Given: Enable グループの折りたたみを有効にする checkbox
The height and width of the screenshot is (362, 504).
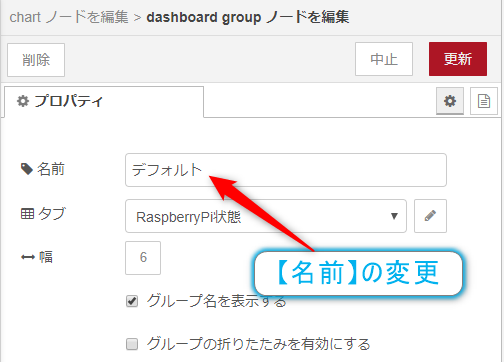Looking at the screenshot, I should click(132, 344).
